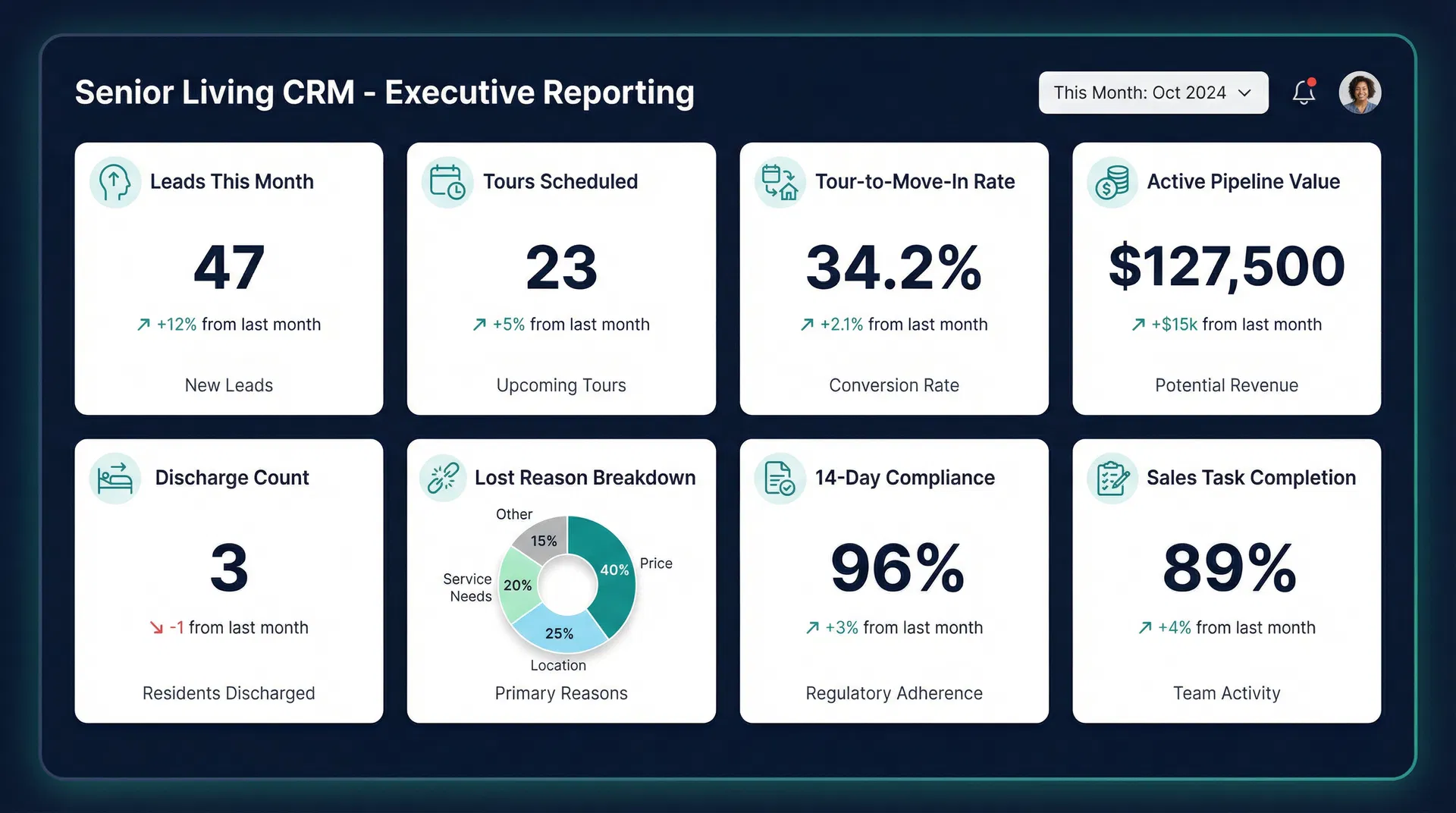The width and height of the screenshot is (1456, 813).
Task: Click the +12% from last month link
Action: coord(229,324)
